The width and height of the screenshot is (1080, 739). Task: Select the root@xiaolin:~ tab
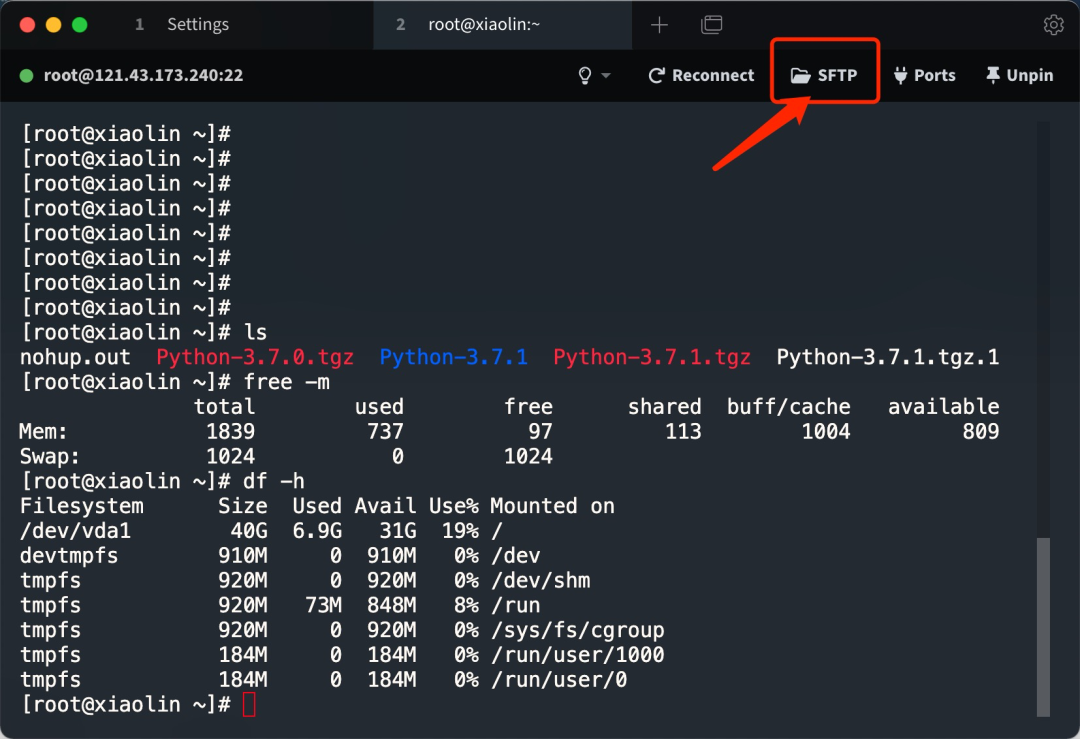coord(503,25)
